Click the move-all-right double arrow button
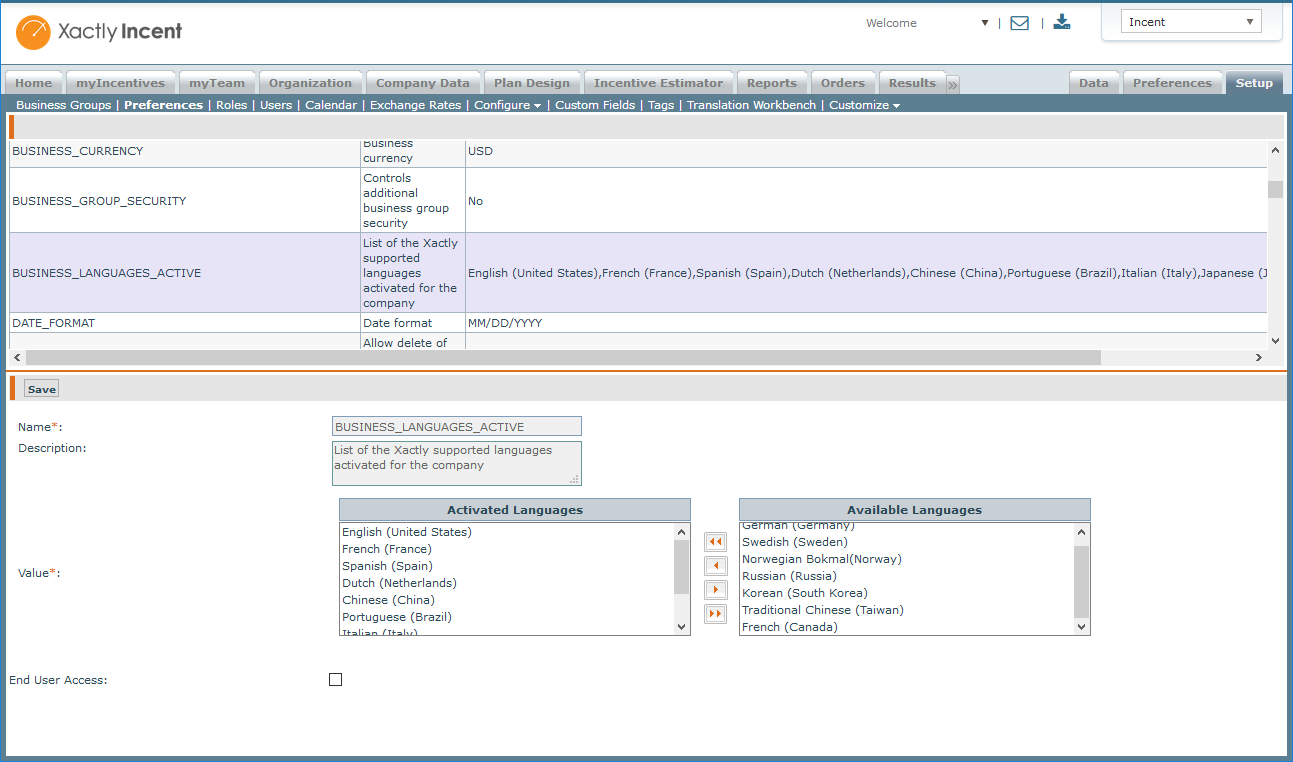The width and height of the screenshot is (1293, 762). click(x=715, y=614)
